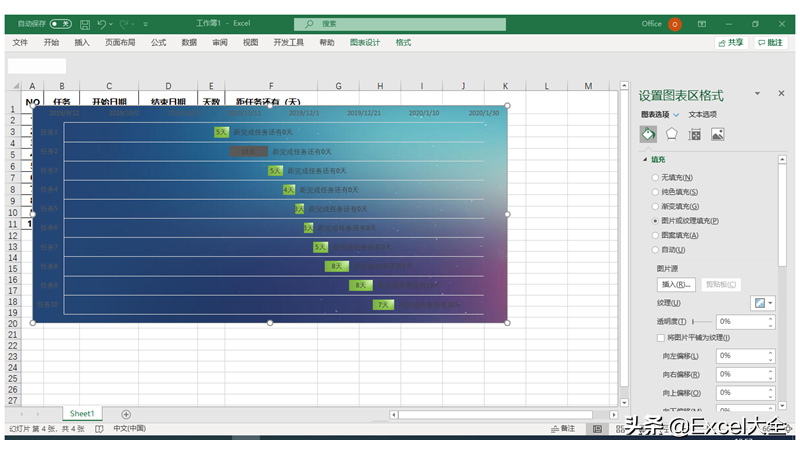The image size is (800, 450).
Task: Collapse the 填充 section triangle
Action: coord(645,160)
